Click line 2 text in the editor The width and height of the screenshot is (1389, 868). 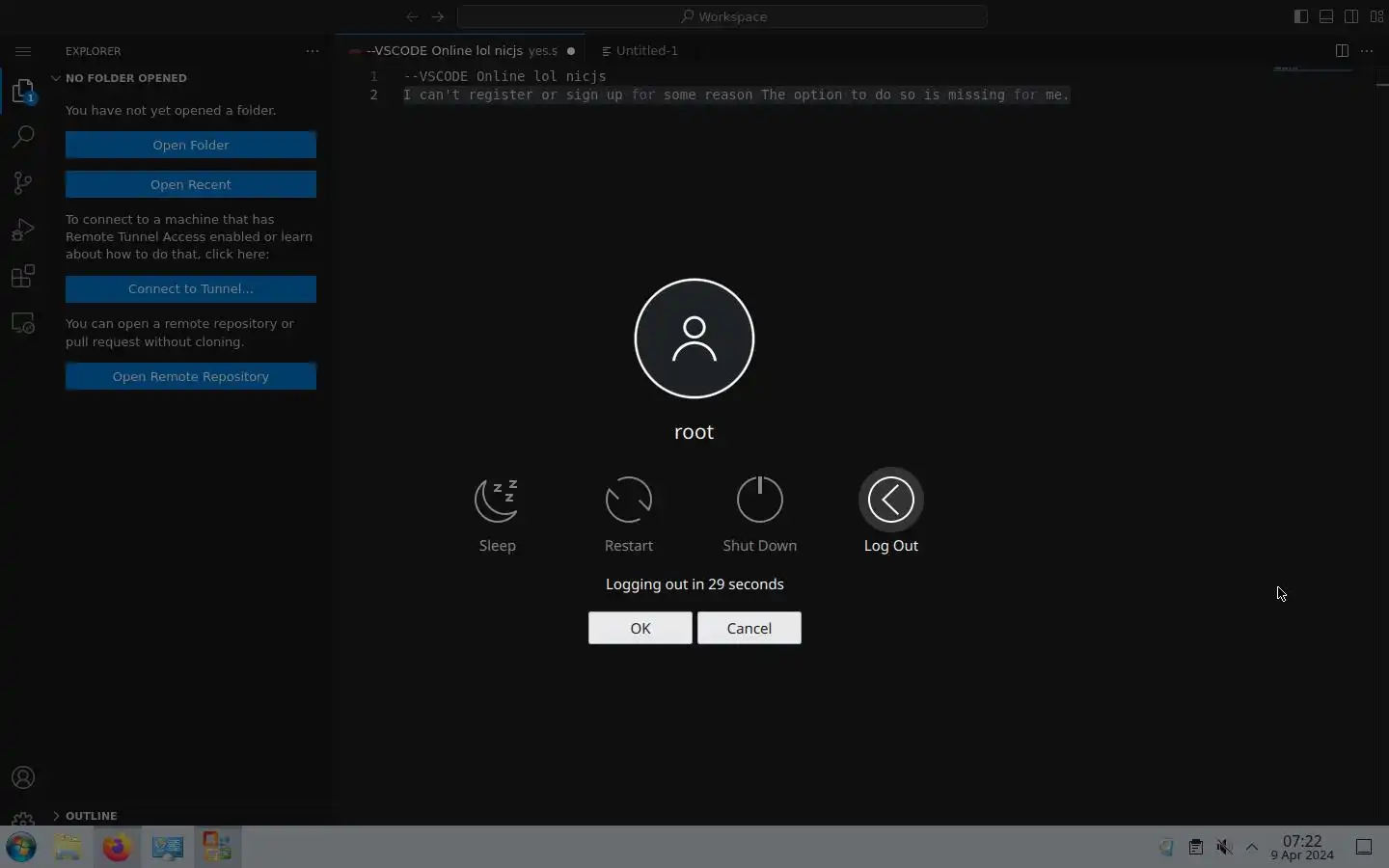coord(736,95)
